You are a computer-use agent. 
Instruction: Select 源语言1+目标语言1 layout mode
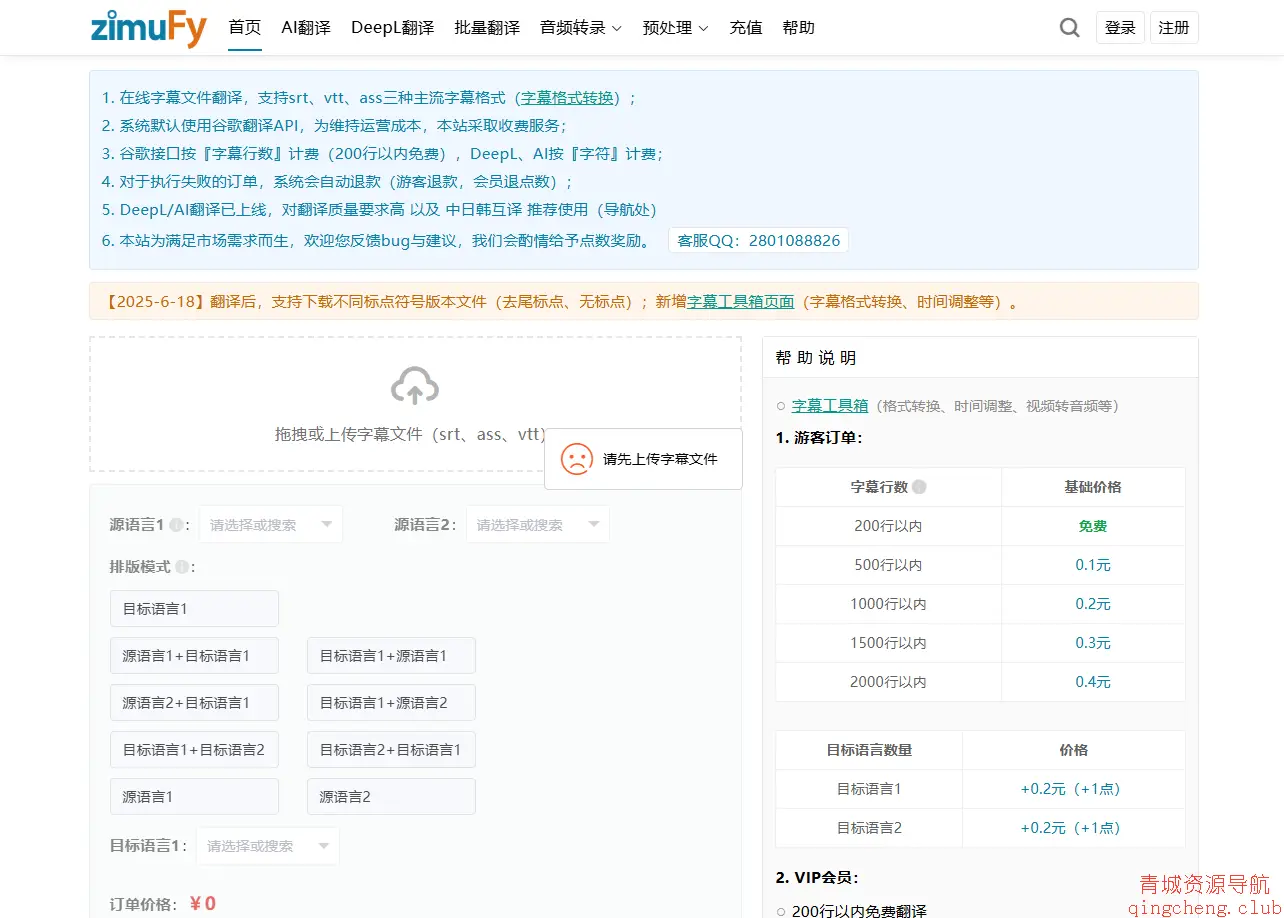pyautogui.click(x=194, y=656)
